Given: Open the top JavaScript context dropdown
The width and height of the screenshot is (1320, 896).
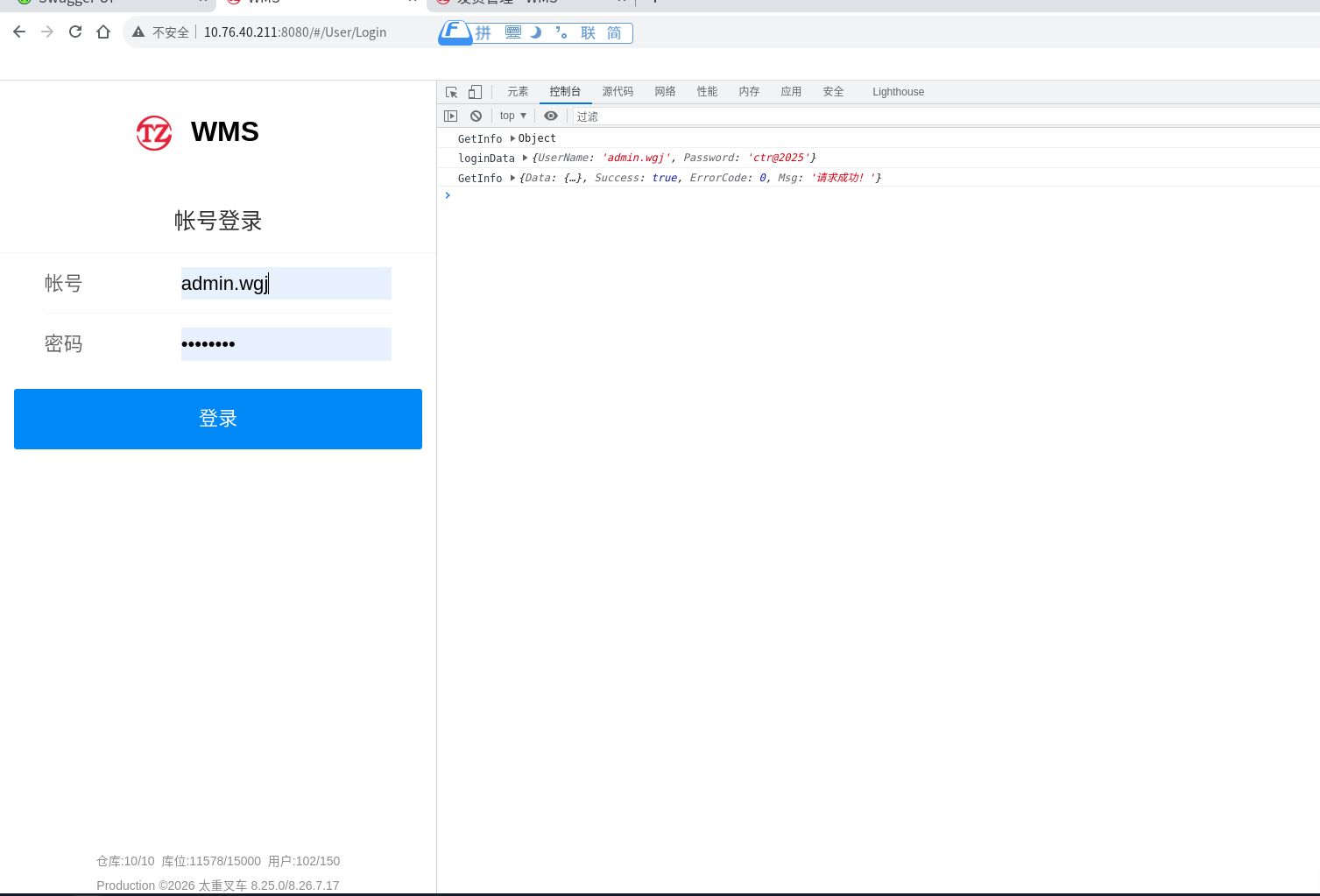Looking at the screenshot, I should [x=513, y=116].
